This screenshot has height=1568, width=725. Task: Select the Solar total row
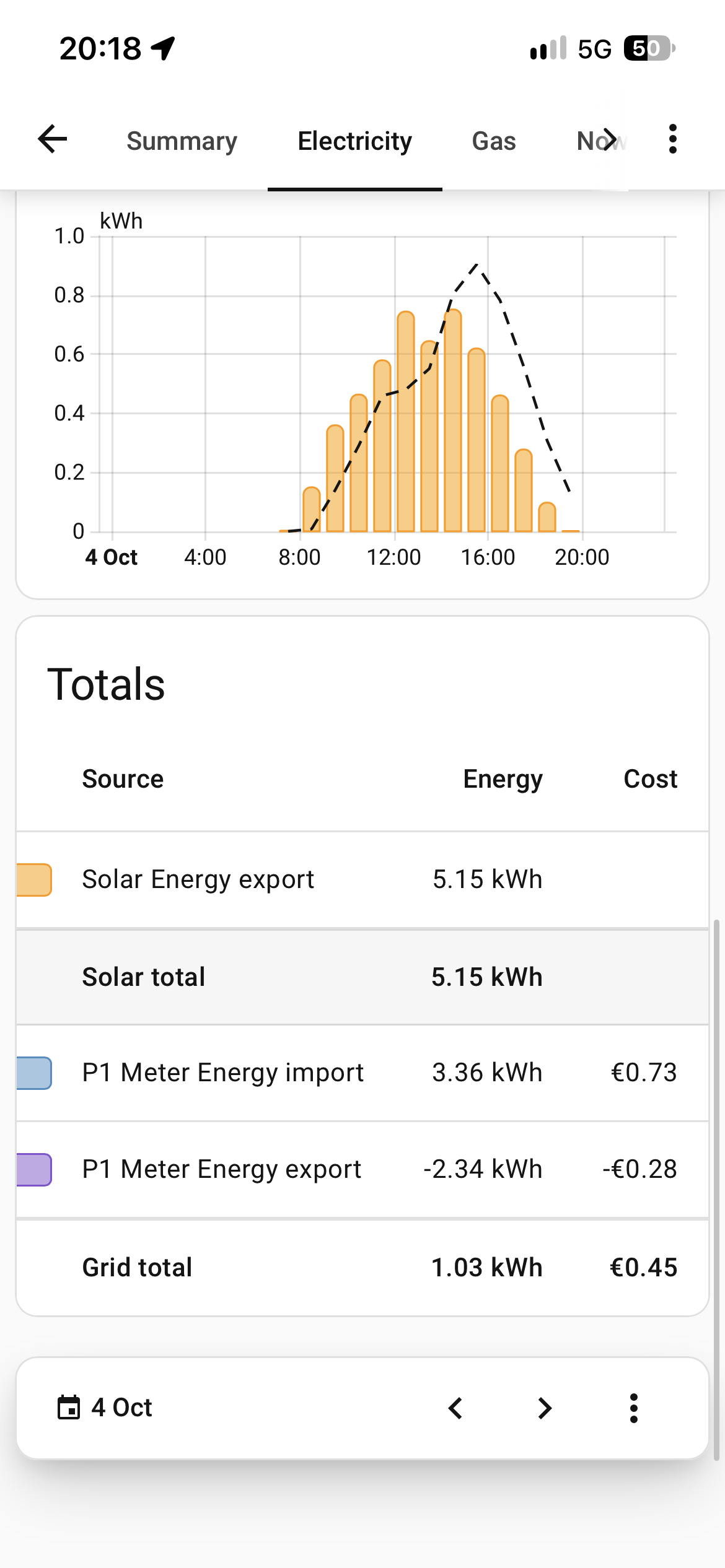click(362, 977)
